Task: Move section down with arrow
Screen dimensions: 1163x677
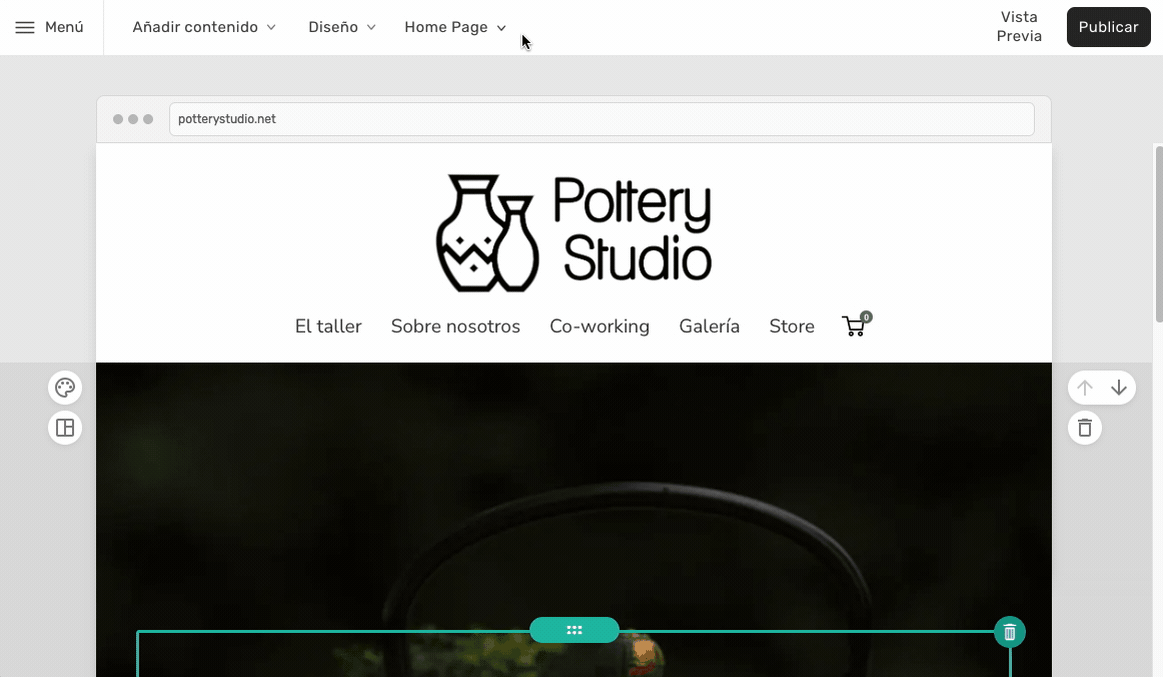Action: point(1118,388)
